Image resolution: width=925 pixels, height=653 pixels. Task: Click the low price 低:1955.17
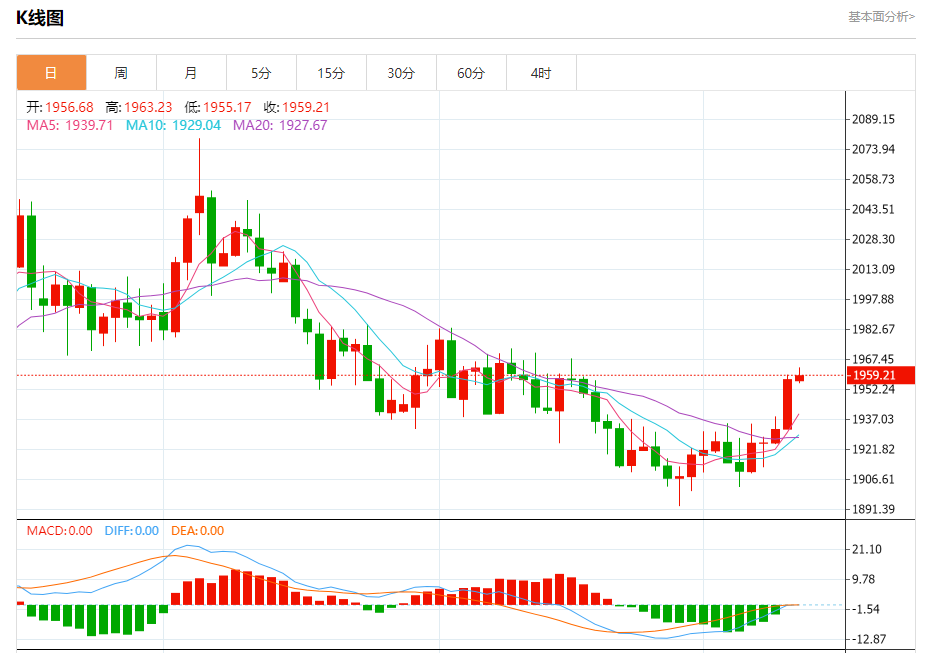pyautogui.click(x=218, y=107)
